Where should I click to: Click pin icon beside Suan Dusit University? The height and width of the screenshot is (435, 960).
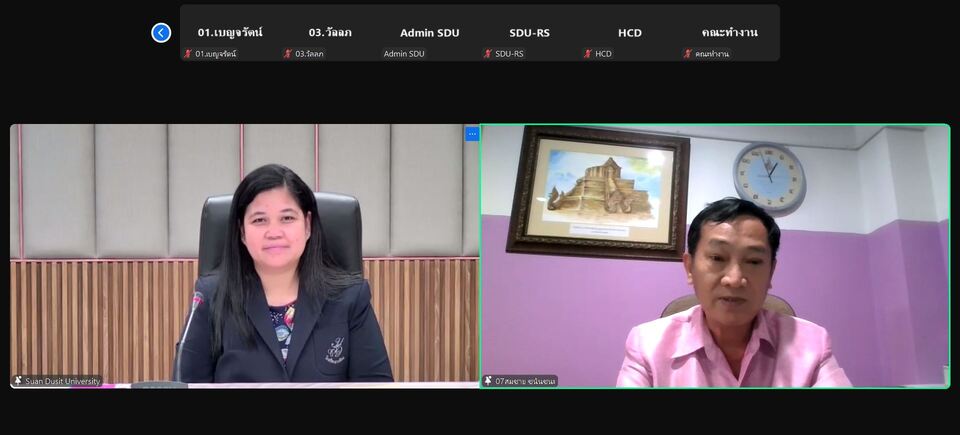click(18, 381)
